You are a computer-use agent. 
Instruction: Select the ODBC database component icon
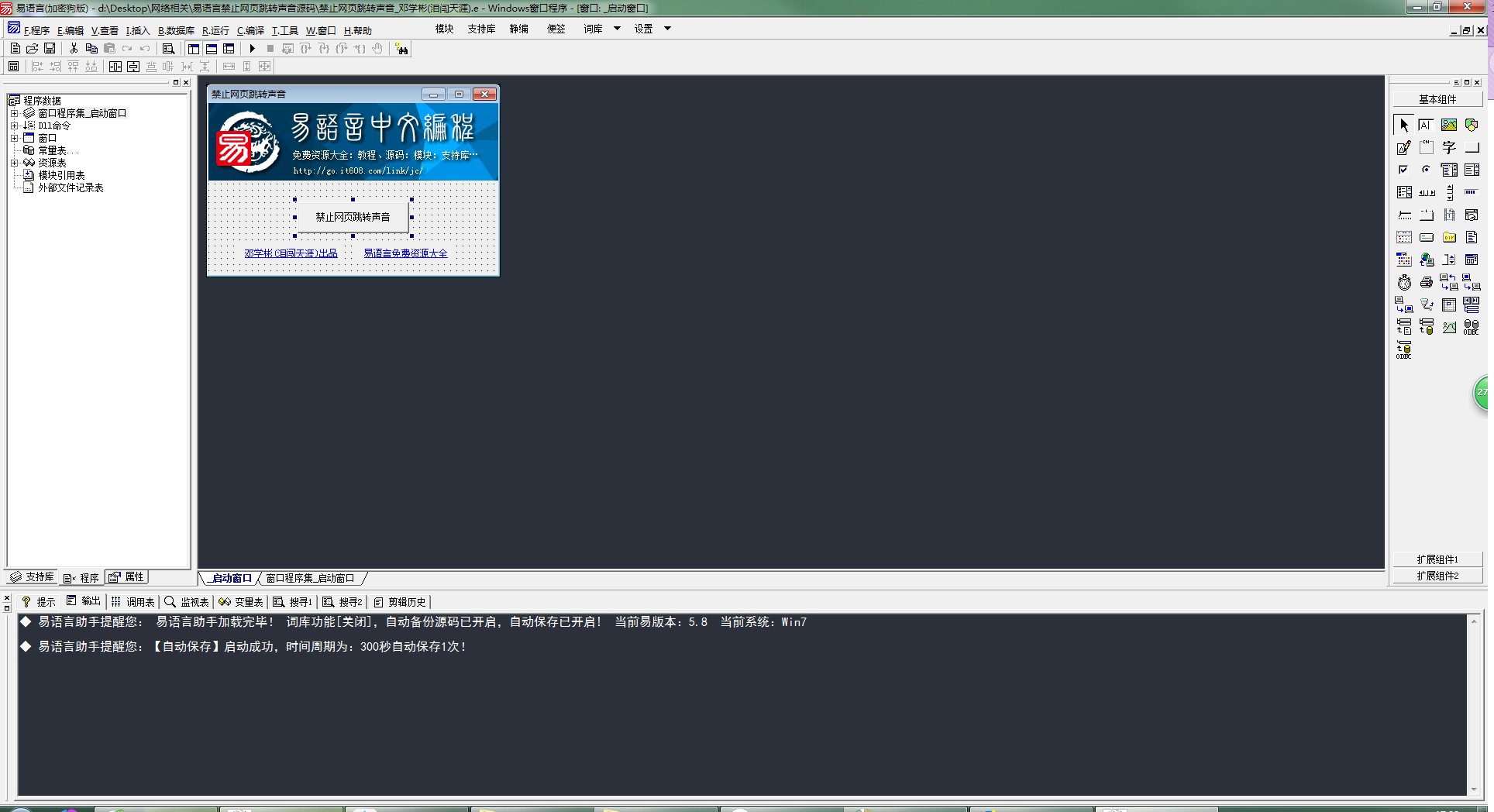click(1472, 327)
